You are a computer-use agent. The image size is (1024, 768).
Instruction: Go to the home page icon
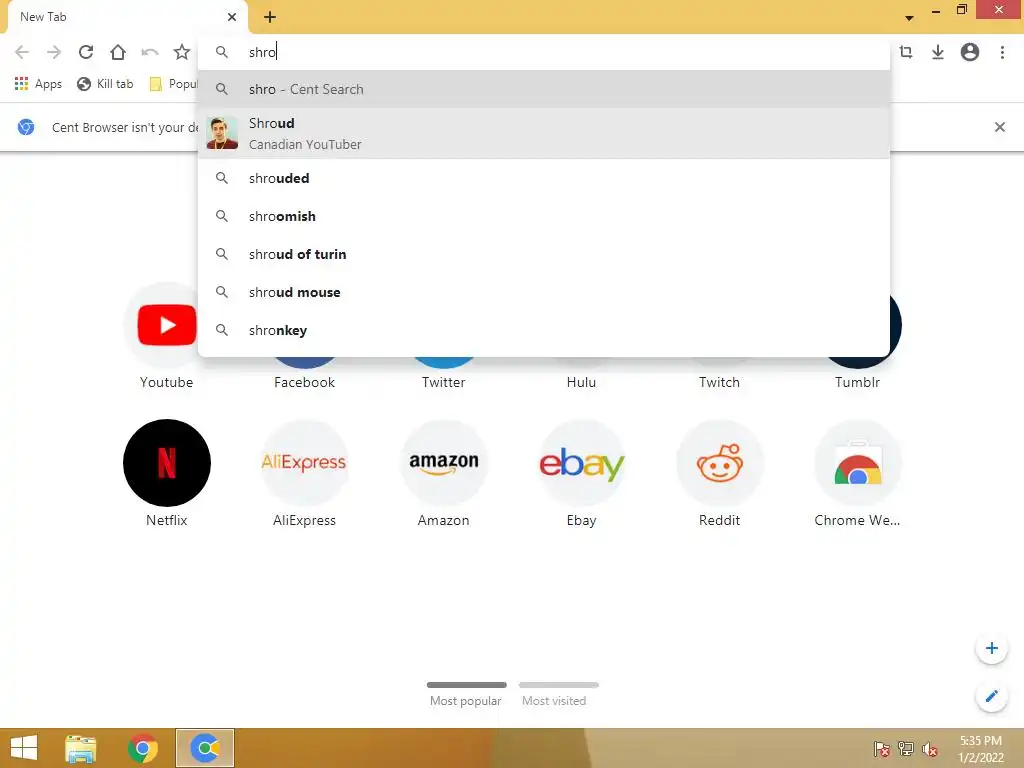coord(118,52)
